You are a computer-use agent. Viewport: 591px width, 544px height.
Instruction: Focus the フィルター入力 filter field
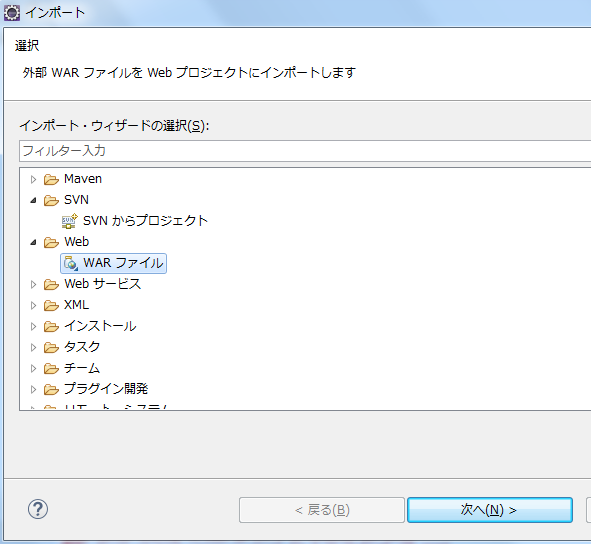click(x=305, y=151)
